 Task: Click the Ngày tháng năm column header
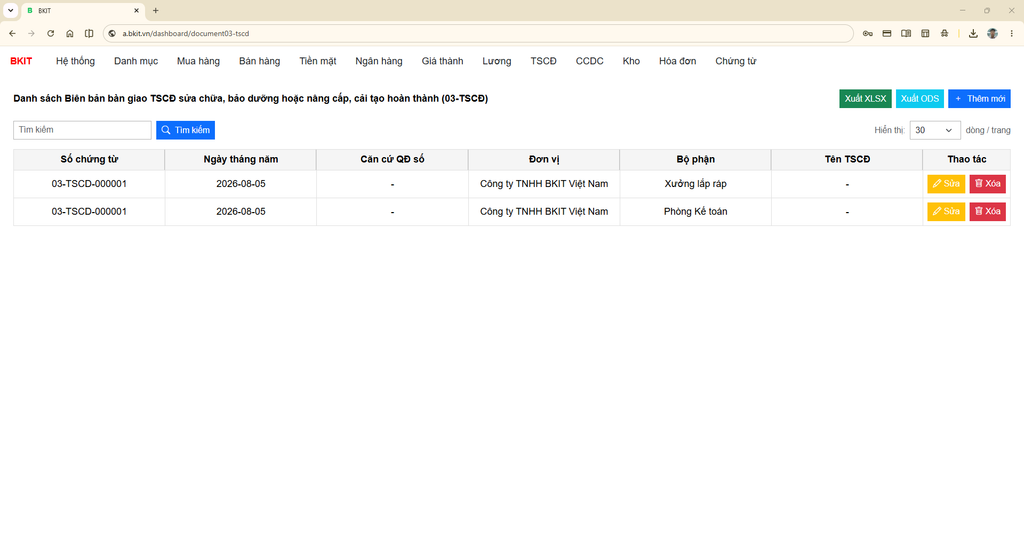point(240,159)
